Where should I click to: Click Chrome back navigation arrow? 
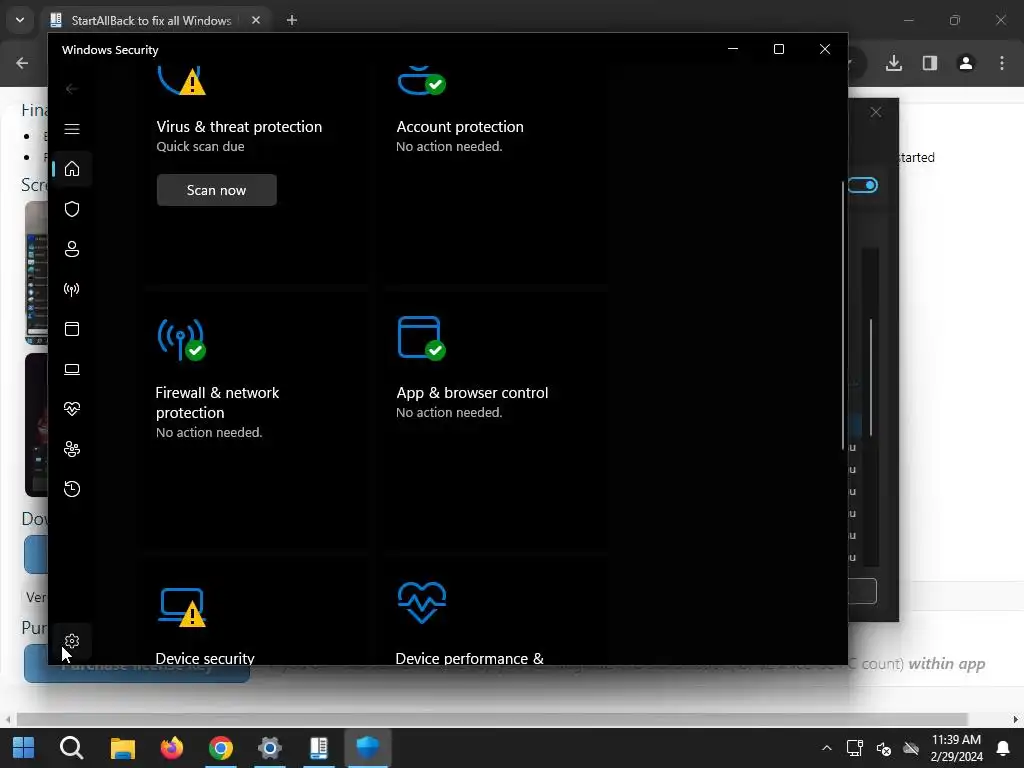(22, 63)
